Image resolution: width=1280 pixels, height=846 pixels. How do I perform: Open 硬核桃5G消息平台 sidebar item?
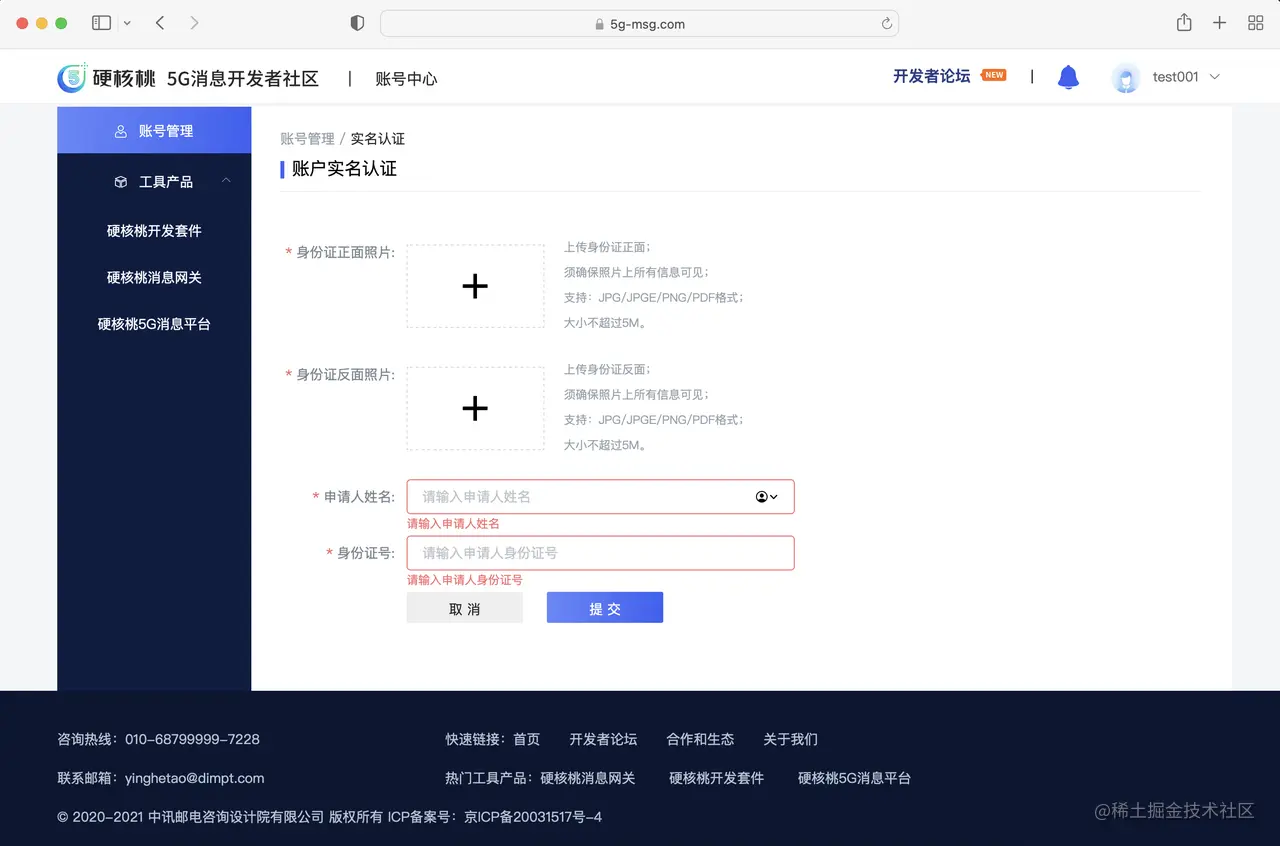(154, 325)
